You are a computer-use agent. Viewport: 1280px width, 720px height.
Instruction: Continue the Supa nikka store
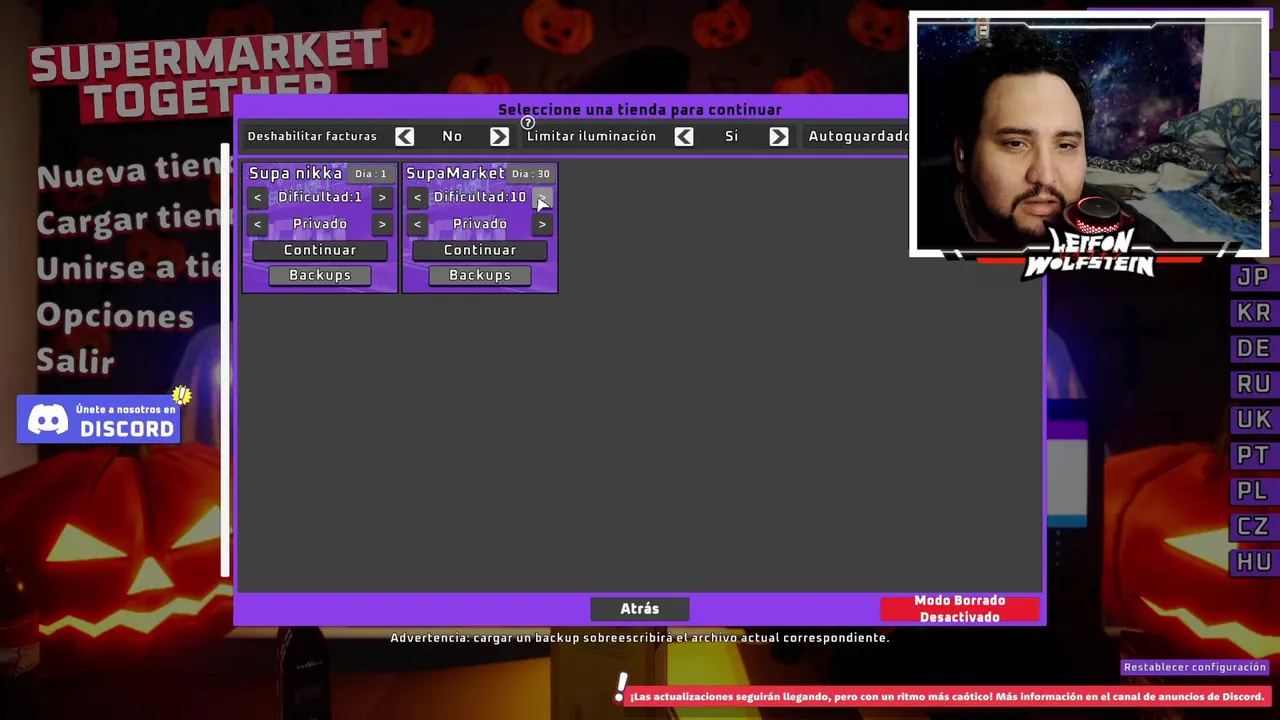tap(320, 250)
